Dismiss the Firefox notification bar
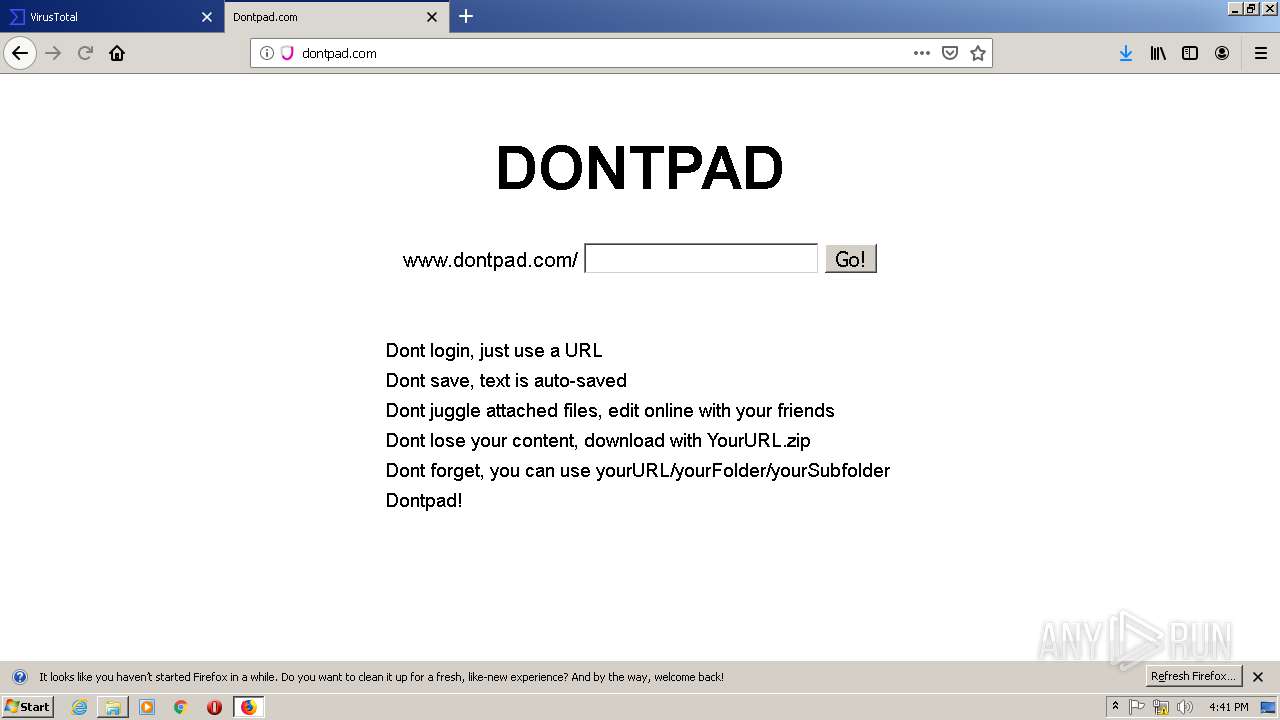Image resolution: width=1280 pixels, height=720 pixels. coord(1259,677)
